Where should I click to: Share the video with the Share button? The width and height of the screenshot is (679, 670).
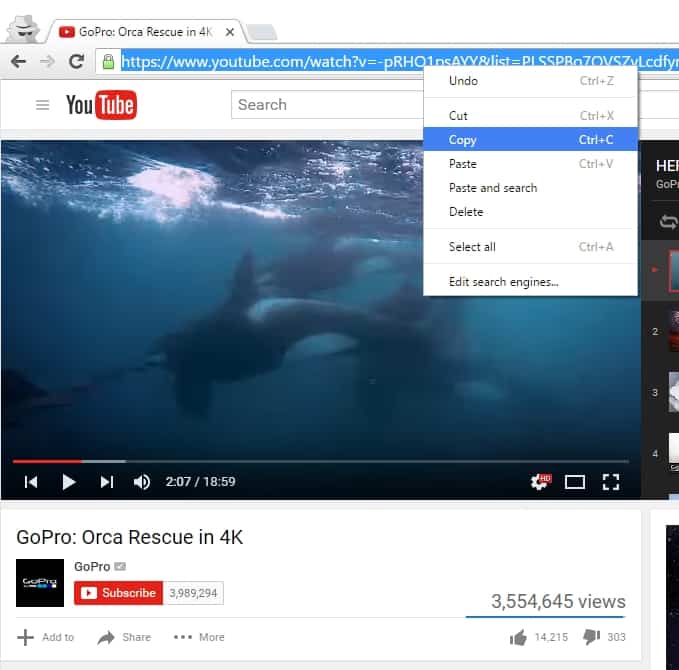pyautogui.click(x=124, y=637)
